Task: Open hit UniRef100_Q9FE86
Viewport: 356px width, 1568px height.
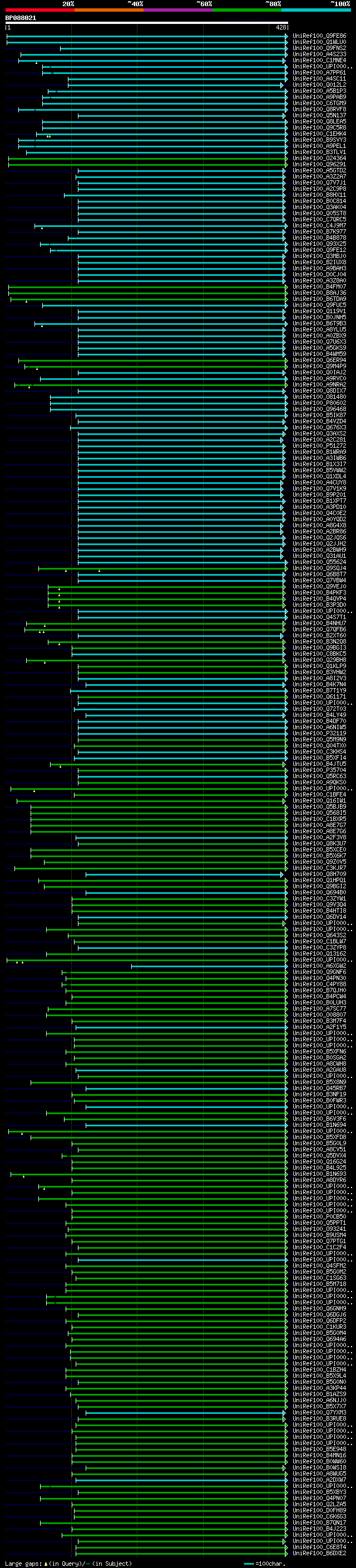Action: (319, 36)
